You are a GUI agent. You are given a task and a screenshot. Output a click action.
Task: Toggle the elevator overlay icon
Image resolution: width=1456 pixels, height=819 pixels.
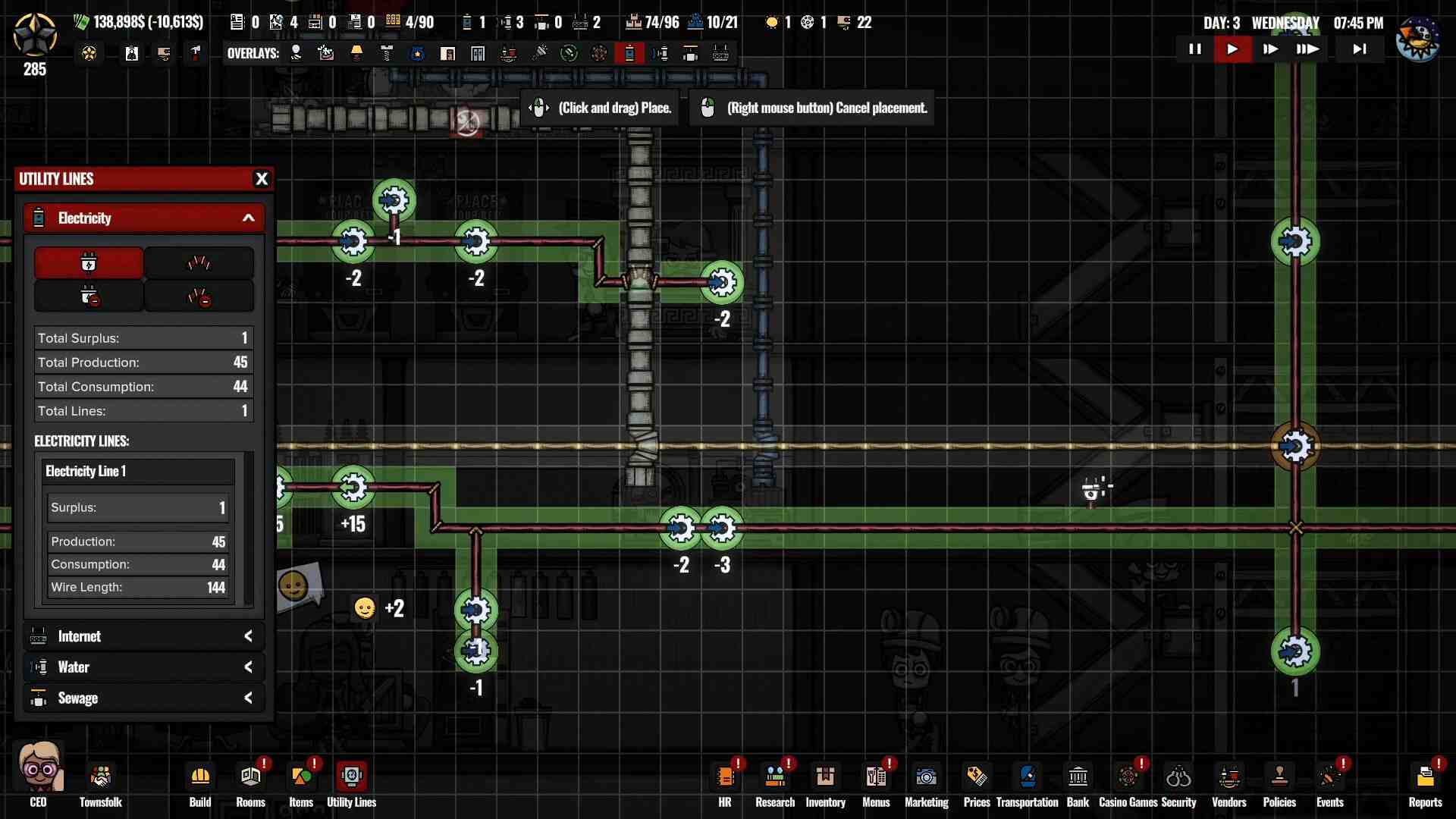pyautogui.click(x=478, y=53)
